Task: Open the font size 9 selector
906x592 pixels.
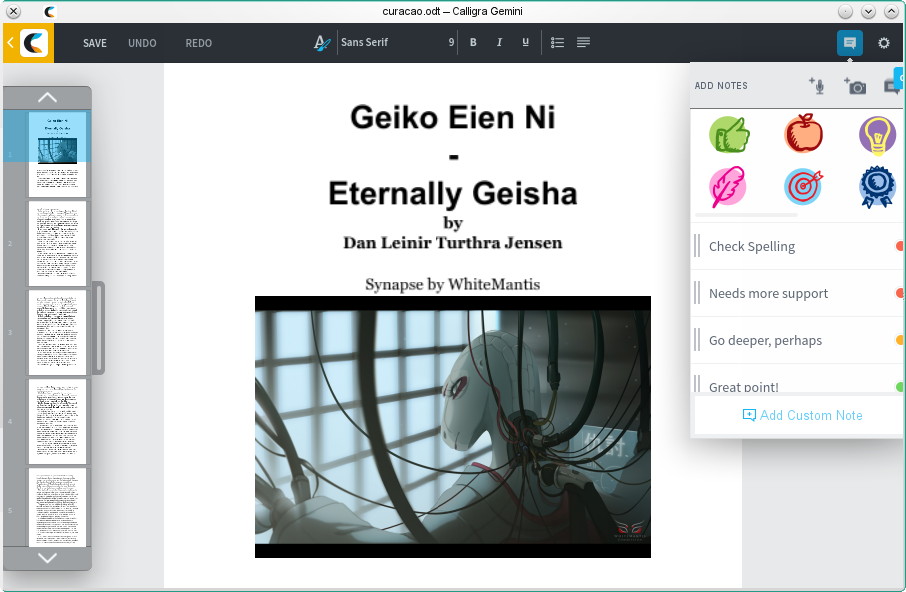Action: click(451, 43)
